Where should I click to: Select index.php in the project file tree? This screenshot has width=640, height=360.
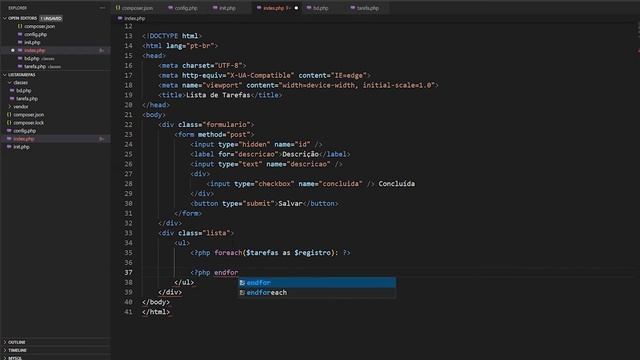24,139
